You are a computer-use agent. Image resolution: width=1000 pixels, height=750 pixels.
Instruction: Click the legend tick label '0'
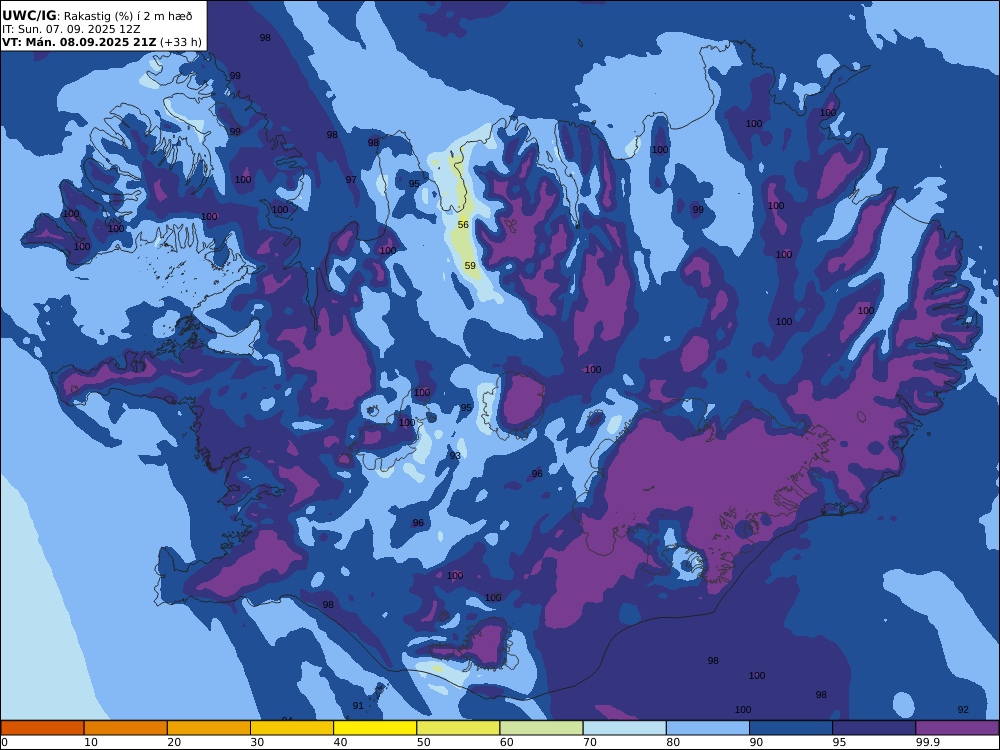4,742
